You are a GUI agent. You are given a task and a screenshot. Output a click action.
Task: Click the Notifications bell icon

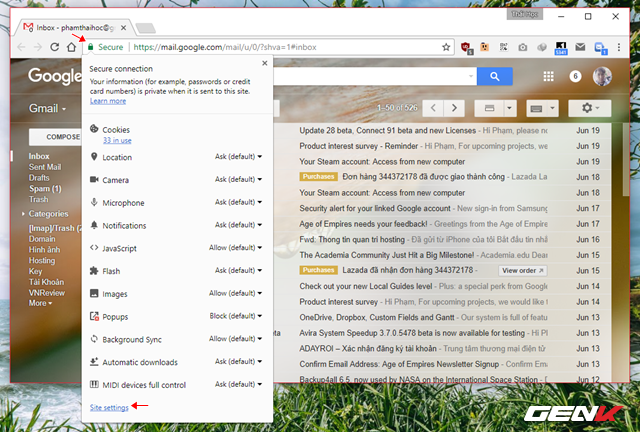coord(94,225)
